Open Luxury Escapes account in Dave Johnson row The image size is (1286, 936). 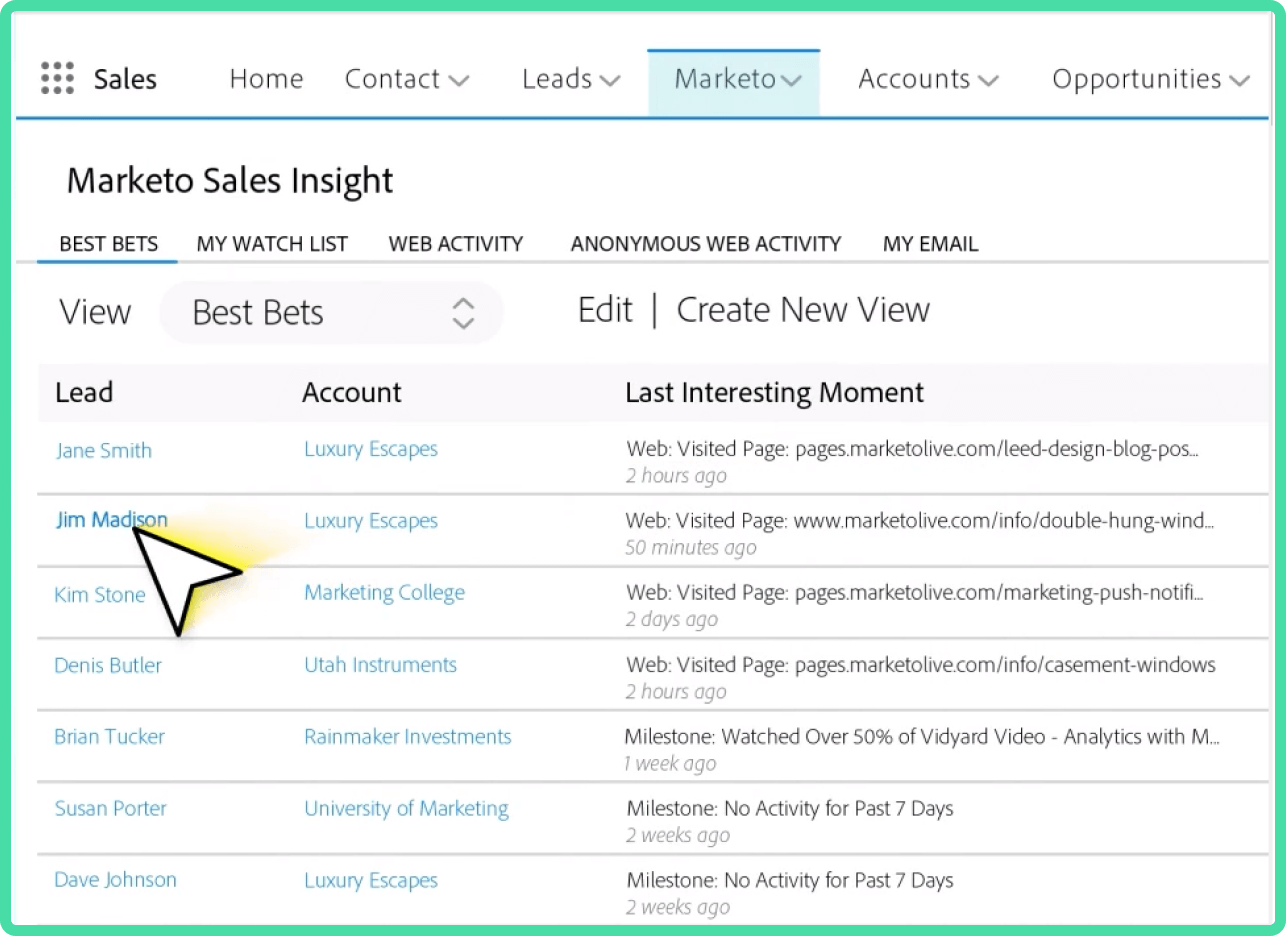pos(371,881)
